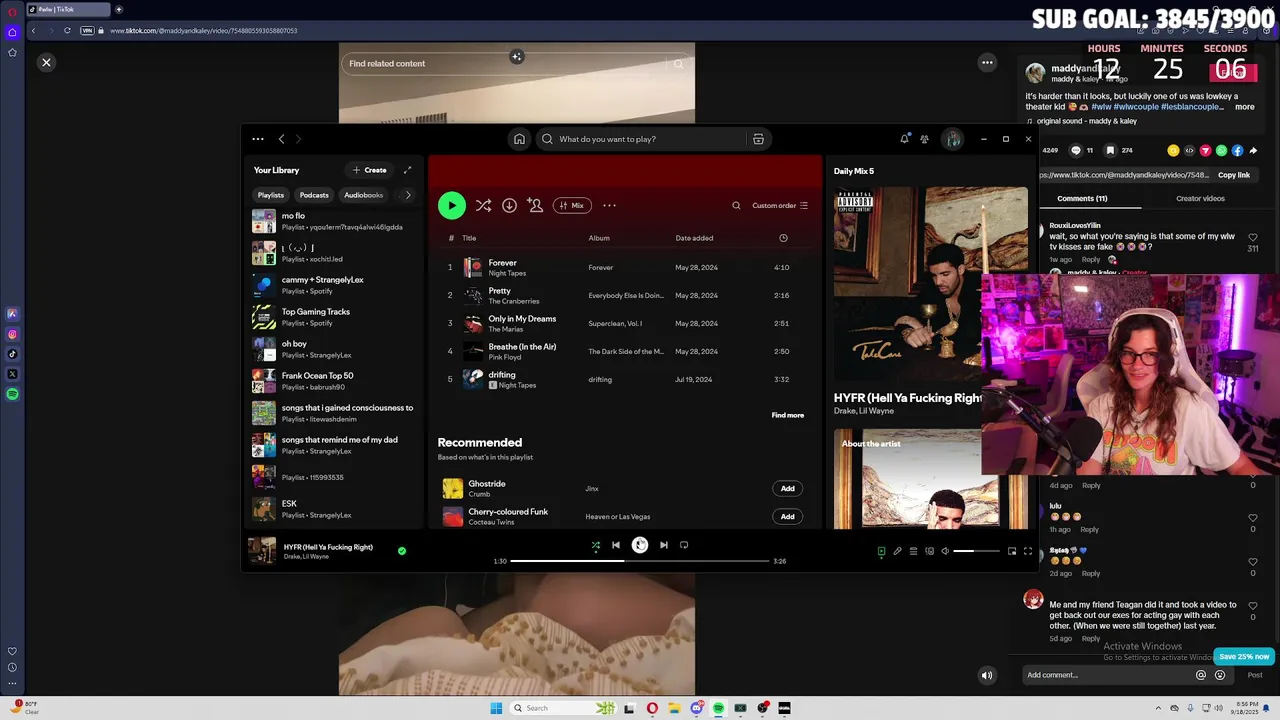Toggle shuffle in player bar

tap(595, 545)
